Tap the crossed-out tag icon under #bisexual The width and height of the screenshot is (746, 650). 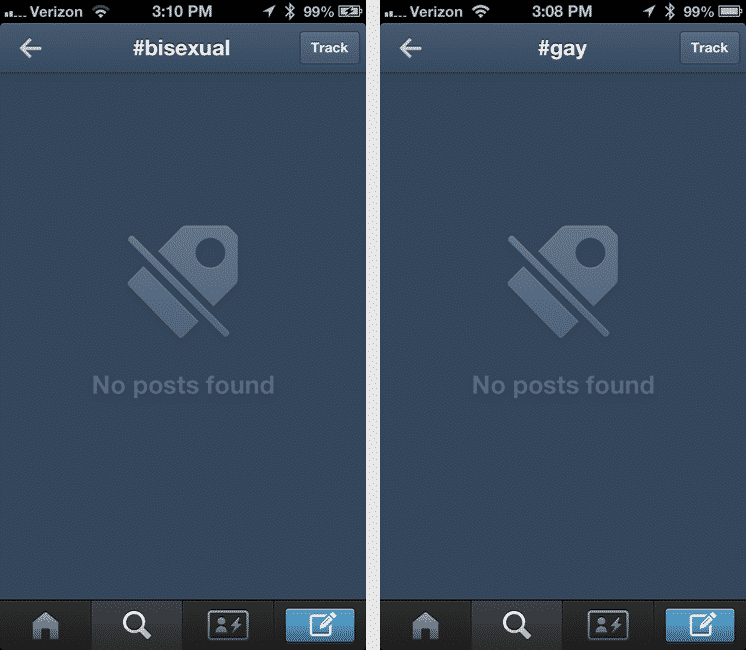coord(183,281)
